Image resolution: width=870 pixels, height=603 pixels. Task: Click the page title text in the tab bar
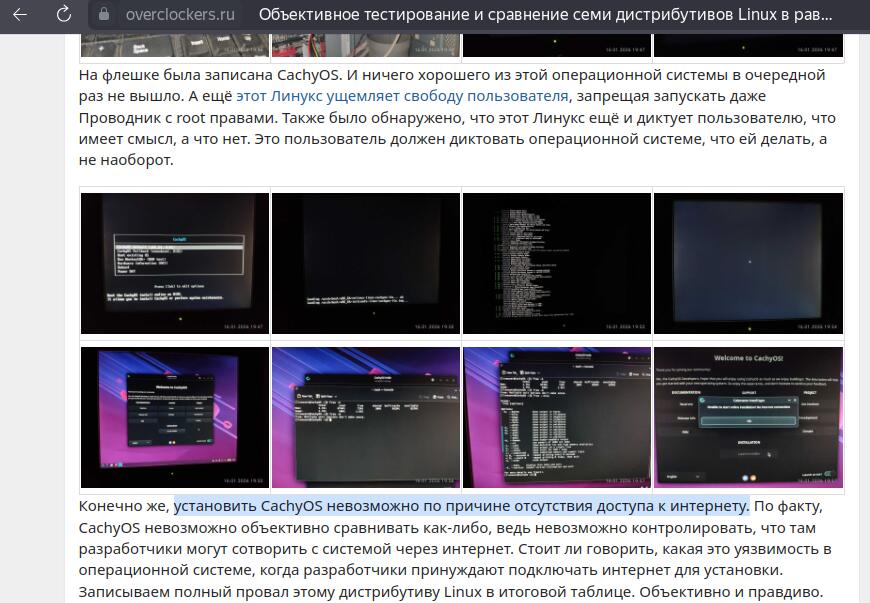545,14
